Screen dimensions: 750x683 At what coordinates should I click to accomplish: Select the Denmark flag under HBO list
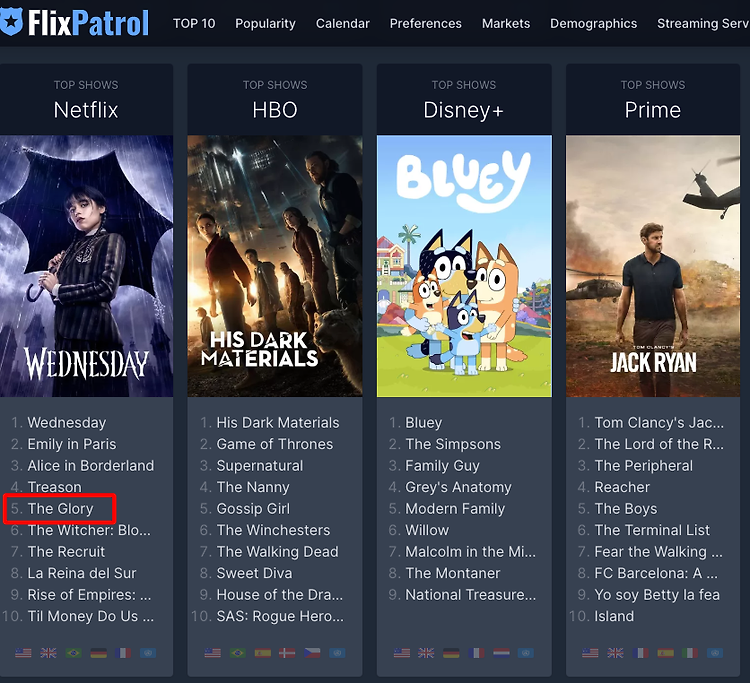287,653
